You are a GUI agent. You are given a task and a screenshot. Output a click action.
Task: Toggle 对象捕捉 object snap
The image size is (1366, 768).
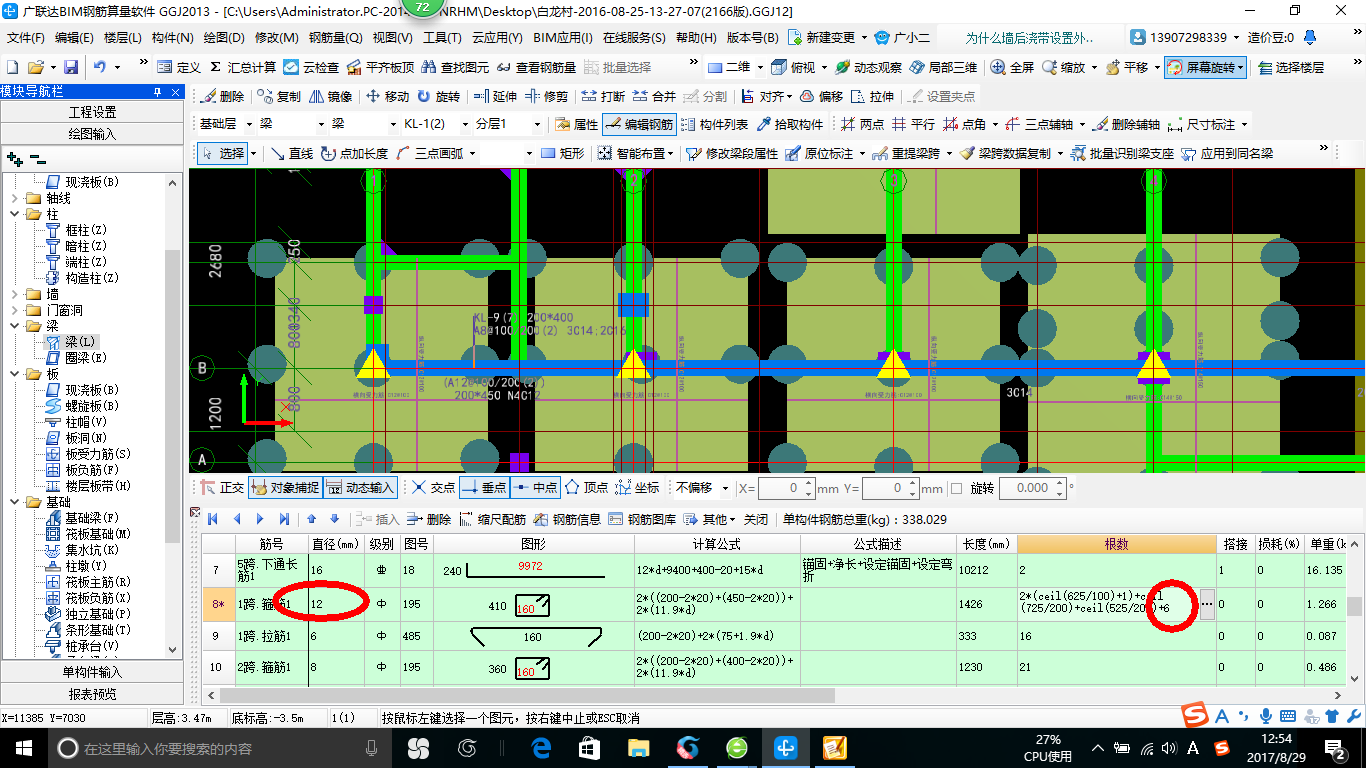(x=285, y=487)
